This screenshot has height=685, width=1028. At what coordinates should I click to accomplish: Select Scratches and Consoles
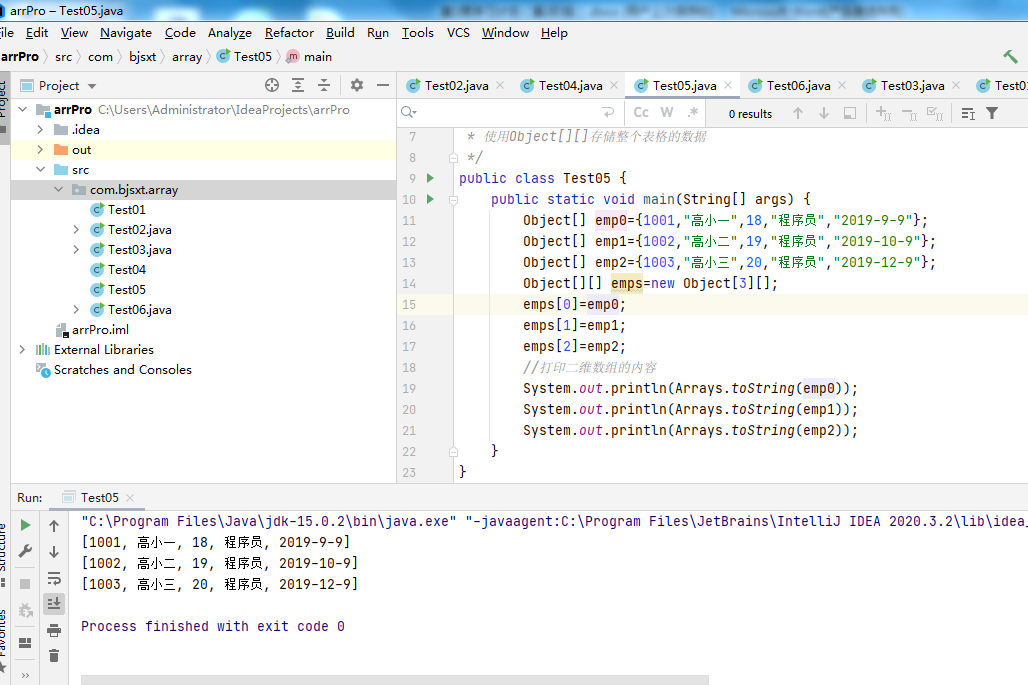[x=123, y=370]
